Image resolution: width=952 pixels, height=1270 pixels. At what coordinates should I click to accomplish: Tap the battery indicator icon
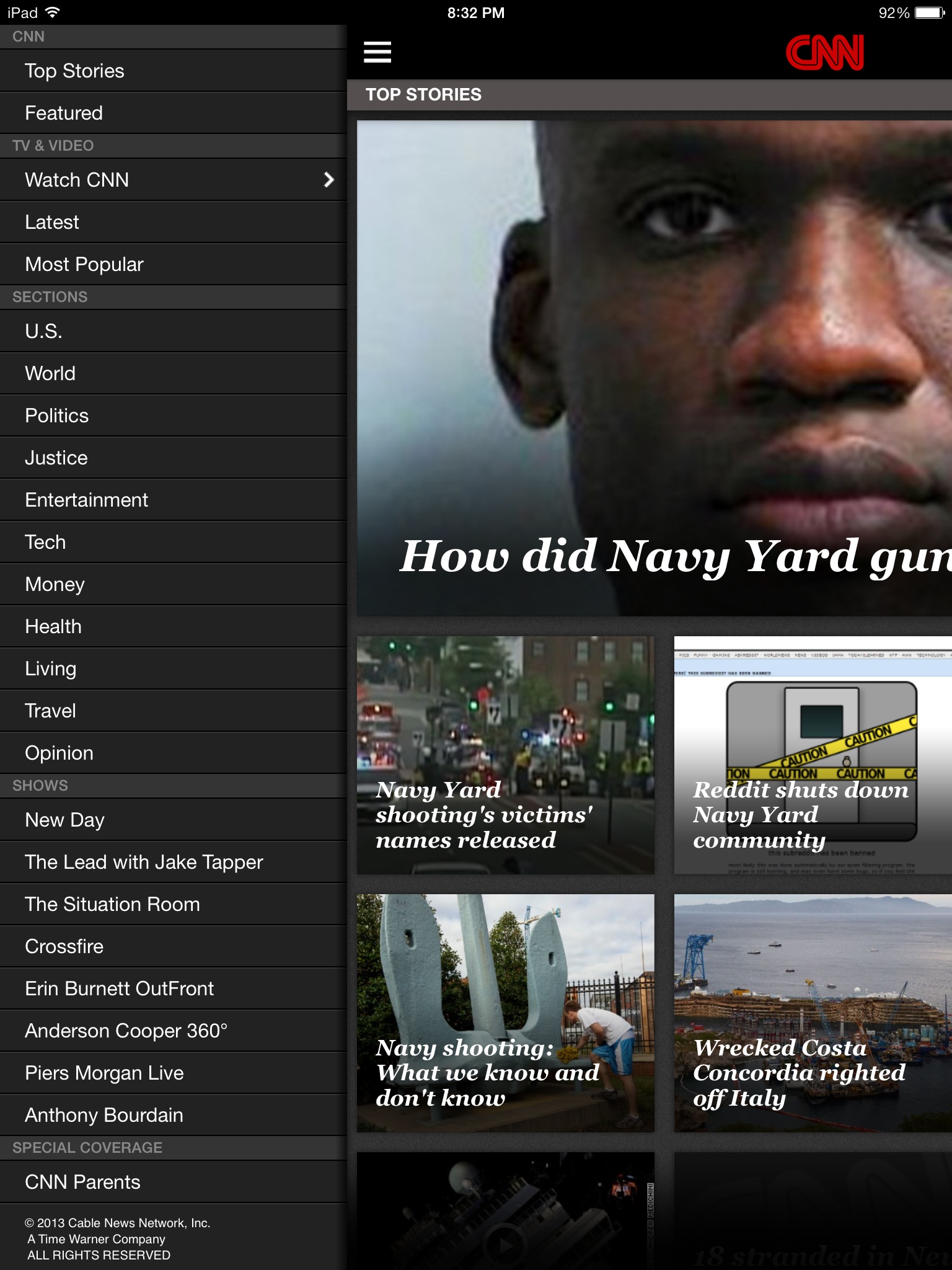click(x=930, y=12)
